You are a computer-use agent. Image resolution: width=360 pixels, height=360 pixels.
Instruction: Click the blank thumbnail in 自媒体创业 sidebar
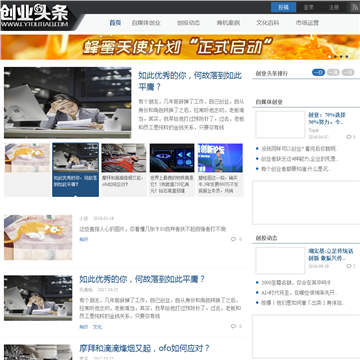(280, 124)
